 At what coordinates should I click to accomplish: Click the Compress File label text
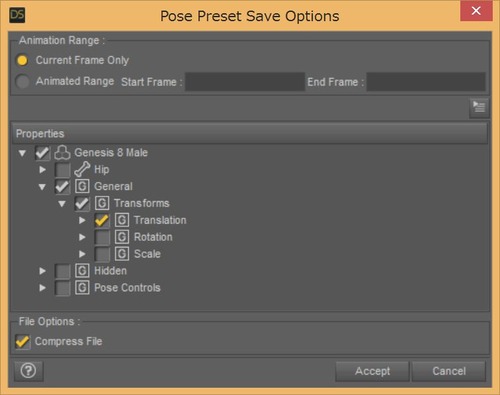(x=69, y=341)
